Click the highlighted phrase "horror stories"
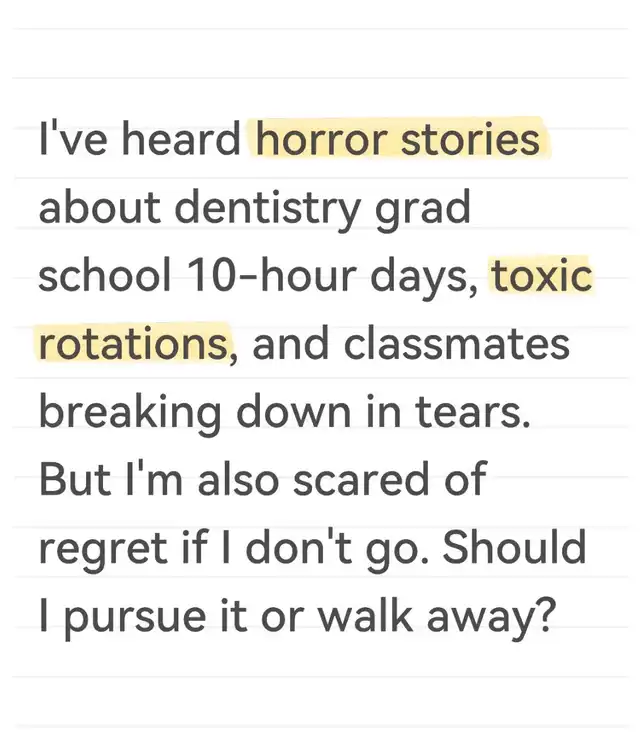 [398, 139]
